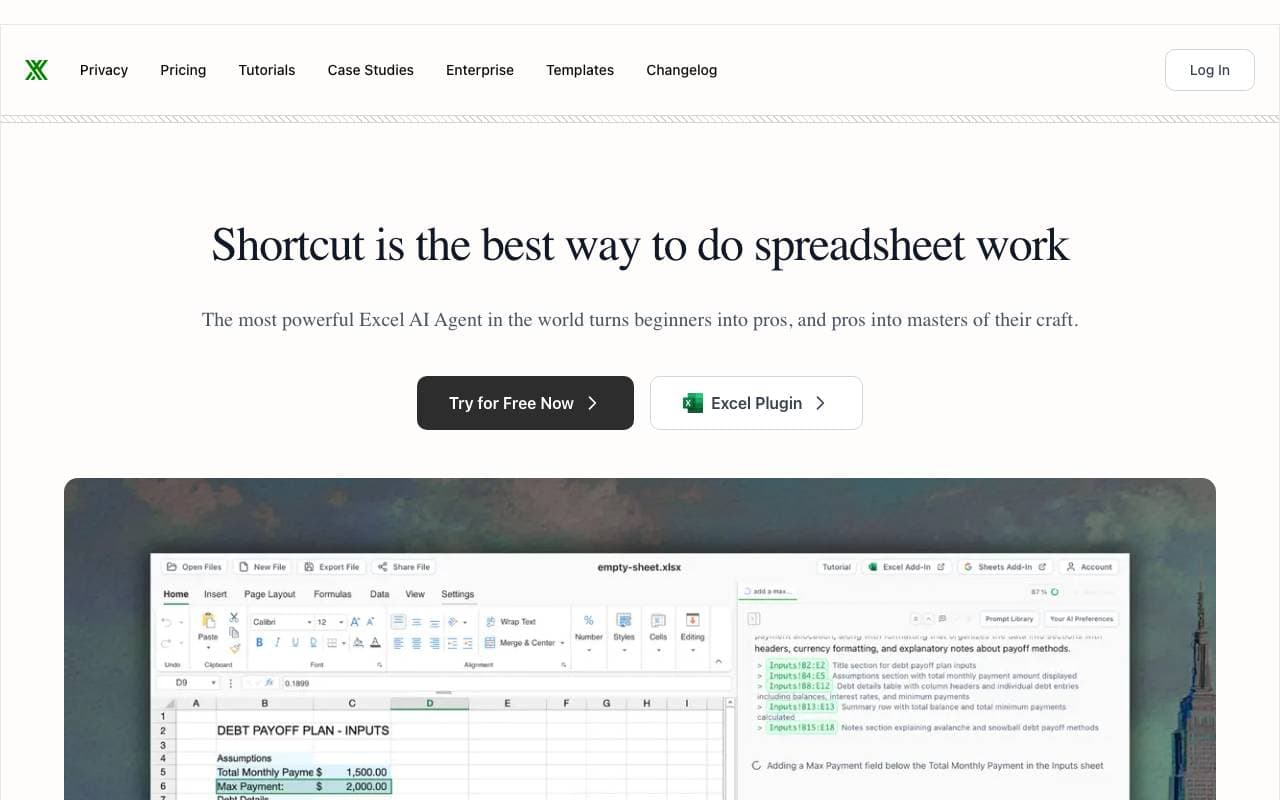The width and height of the screenshot is (1280, 800).
Task: Click Try for Free Now button
Action: coord(525,403)
